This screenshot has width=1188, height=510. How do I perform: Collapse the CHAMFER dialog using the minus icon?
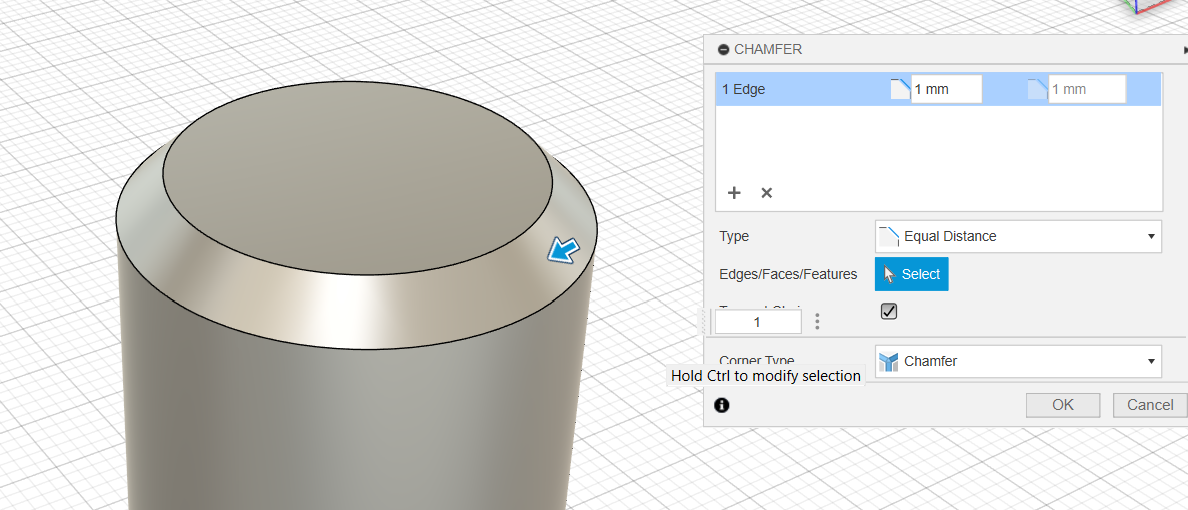tap(723, 49)
